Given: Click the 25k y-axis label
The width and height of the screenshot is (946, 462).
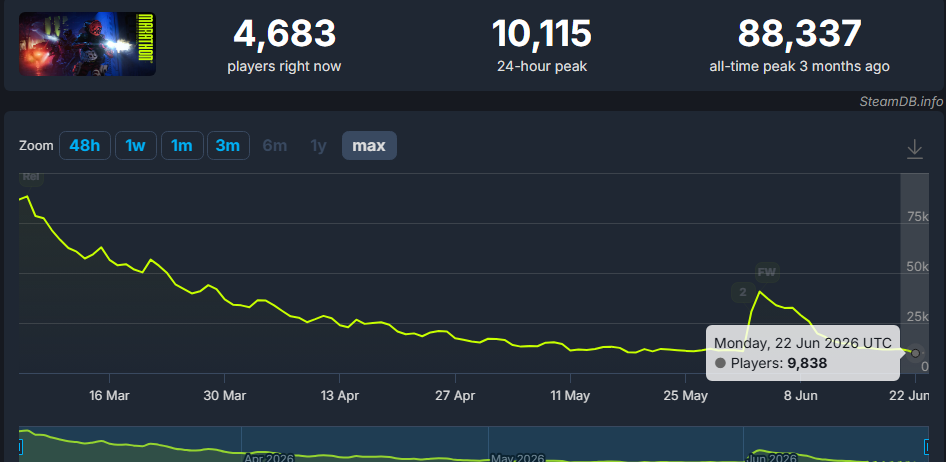Looking at the screenshot, I should coord(917,317).
